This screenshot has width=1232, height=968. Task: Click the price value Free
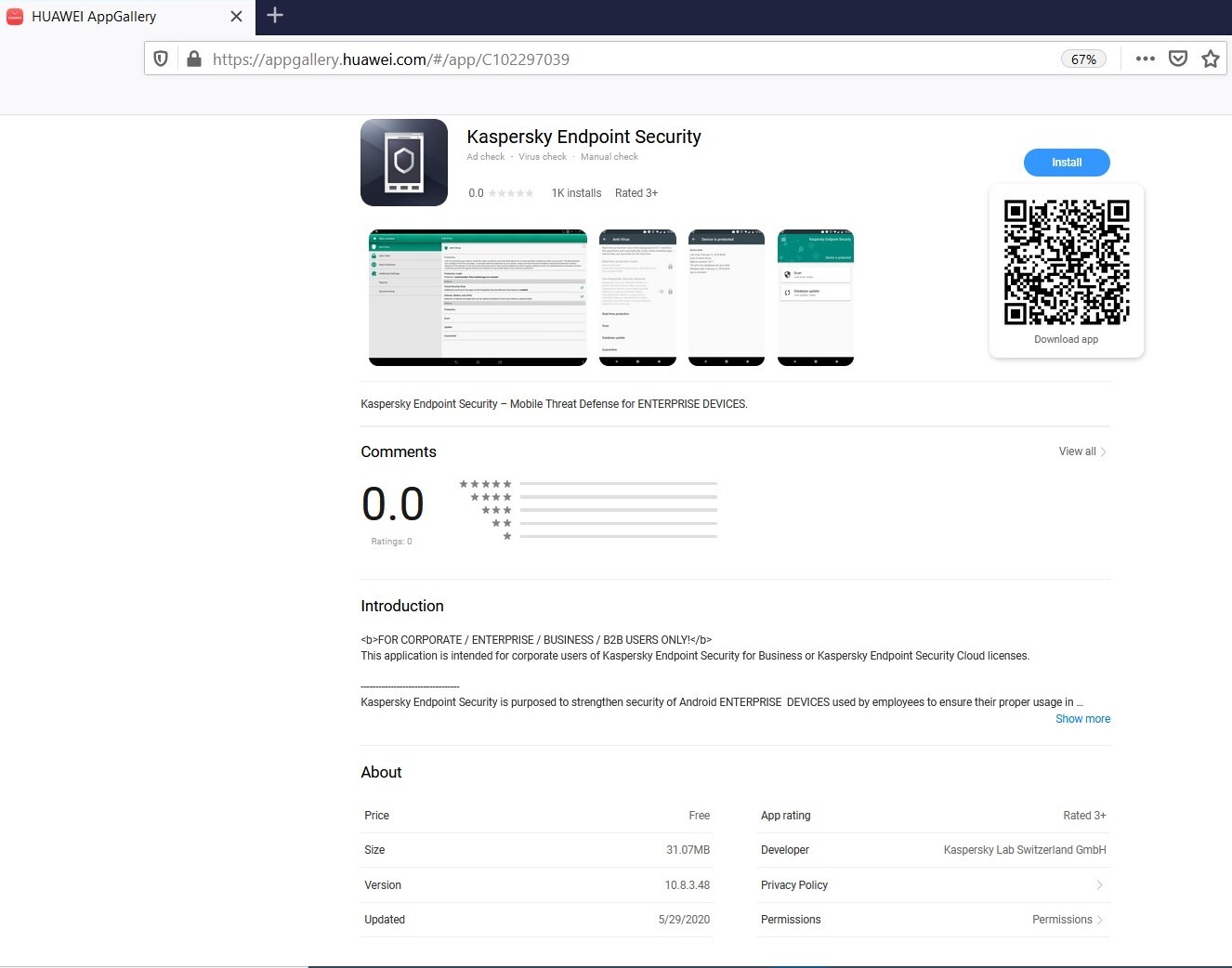click(x=700, y=816)
